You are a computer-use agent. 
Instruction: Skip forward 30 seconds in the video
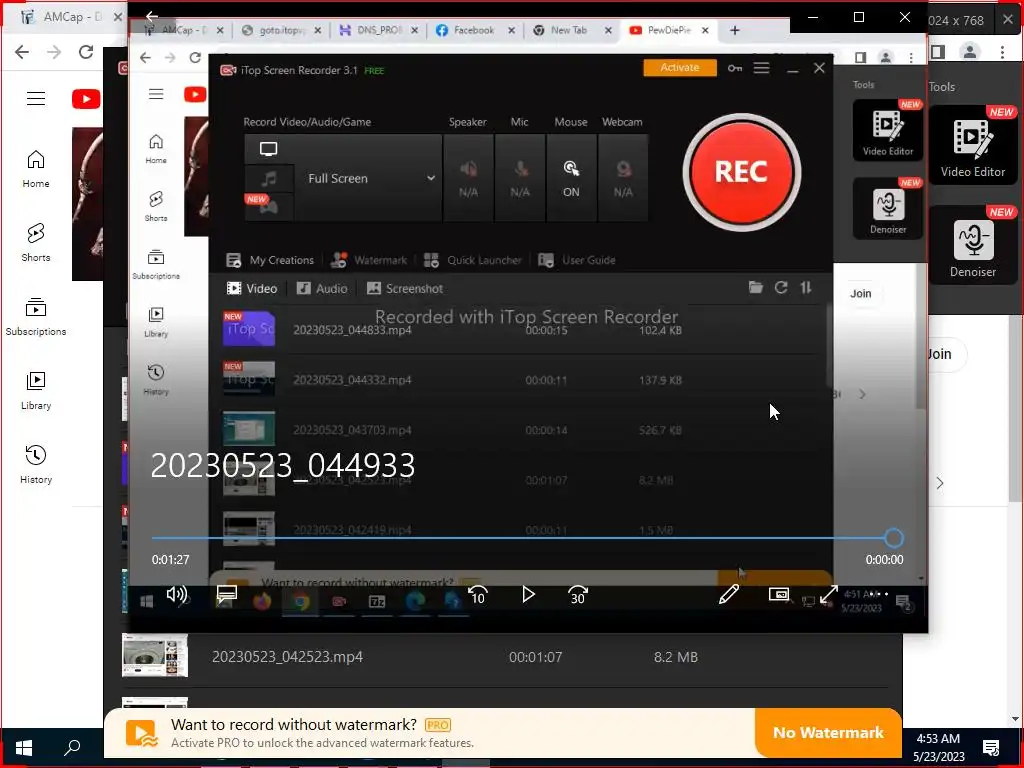point(578,594)
